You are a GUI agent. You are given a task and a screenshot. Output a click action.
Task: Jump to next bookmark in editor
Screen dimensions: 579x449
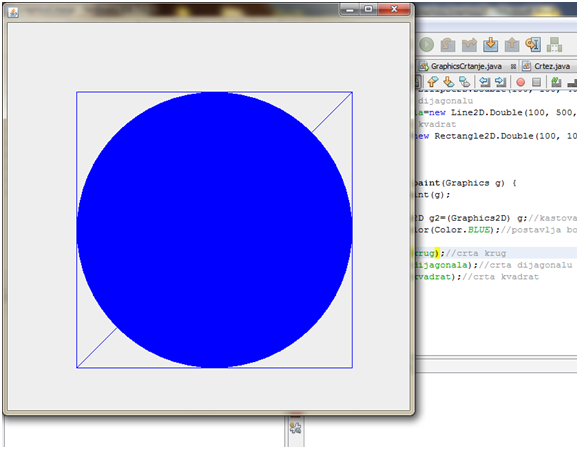448,82
